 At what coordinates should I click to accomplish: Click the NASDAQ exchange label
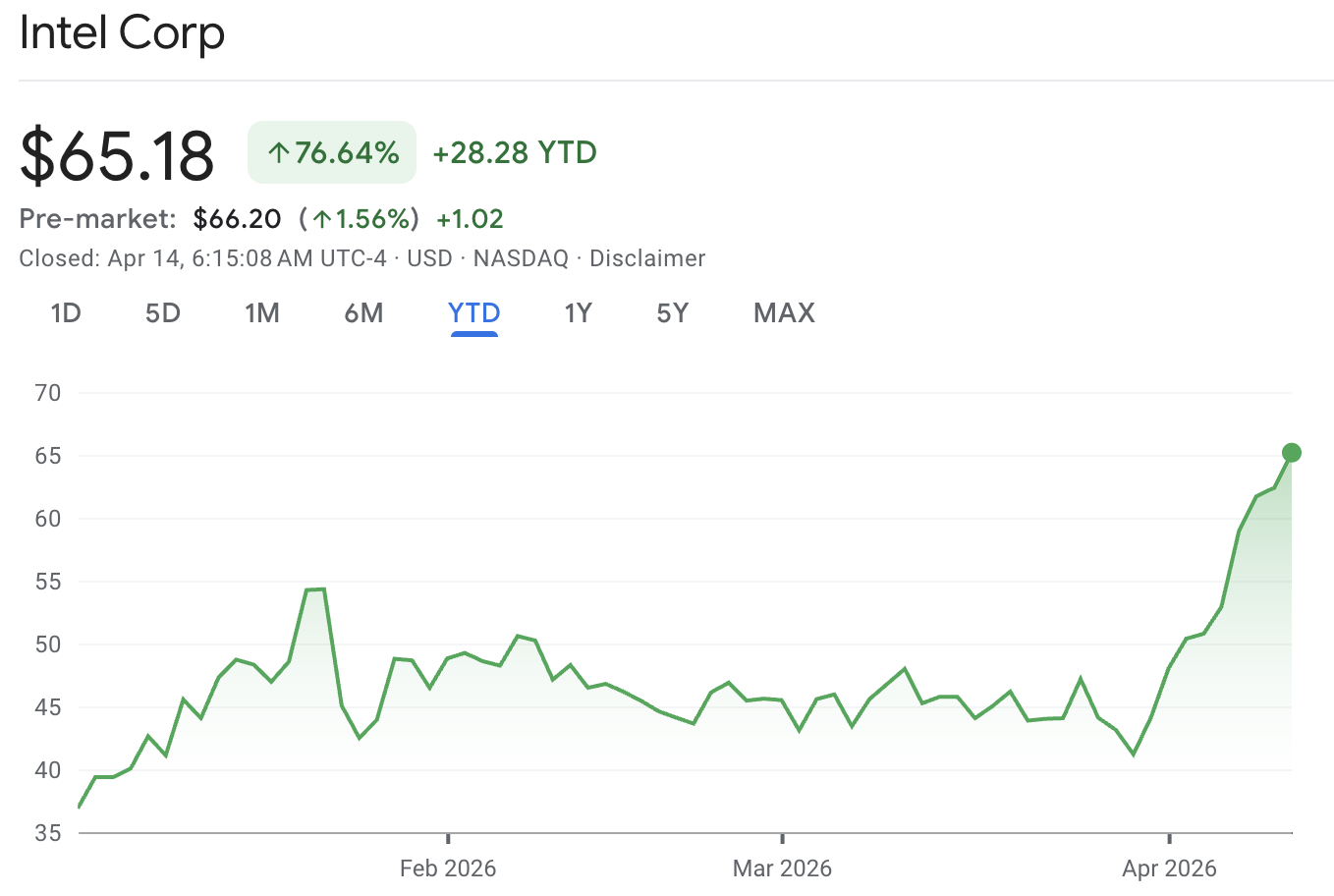tap(521, 258)
